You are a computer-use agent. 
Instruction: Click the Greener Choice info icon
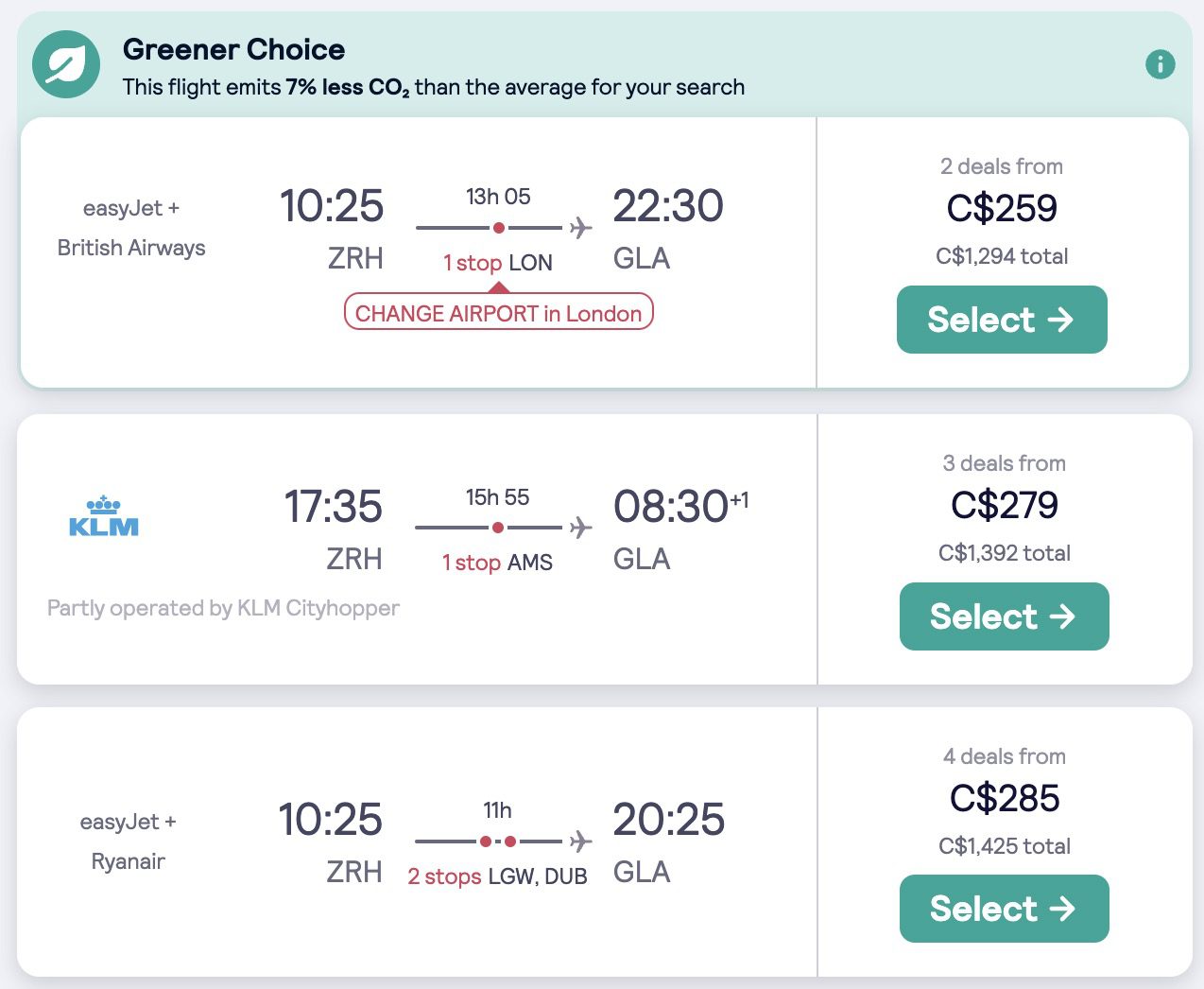[1160, 64]
